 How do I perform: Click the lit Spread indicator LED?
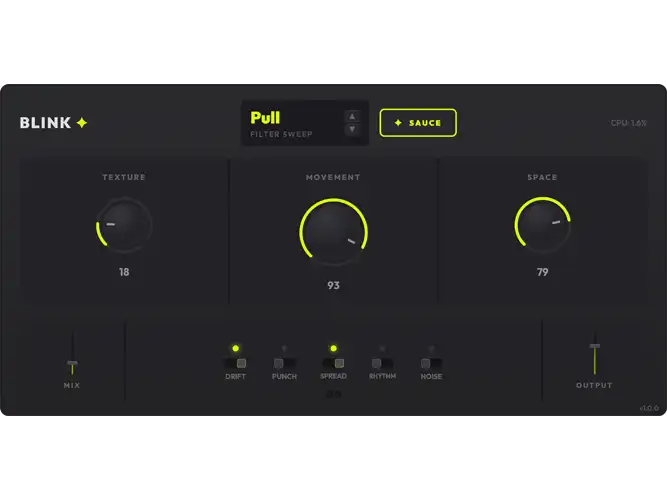334,349
